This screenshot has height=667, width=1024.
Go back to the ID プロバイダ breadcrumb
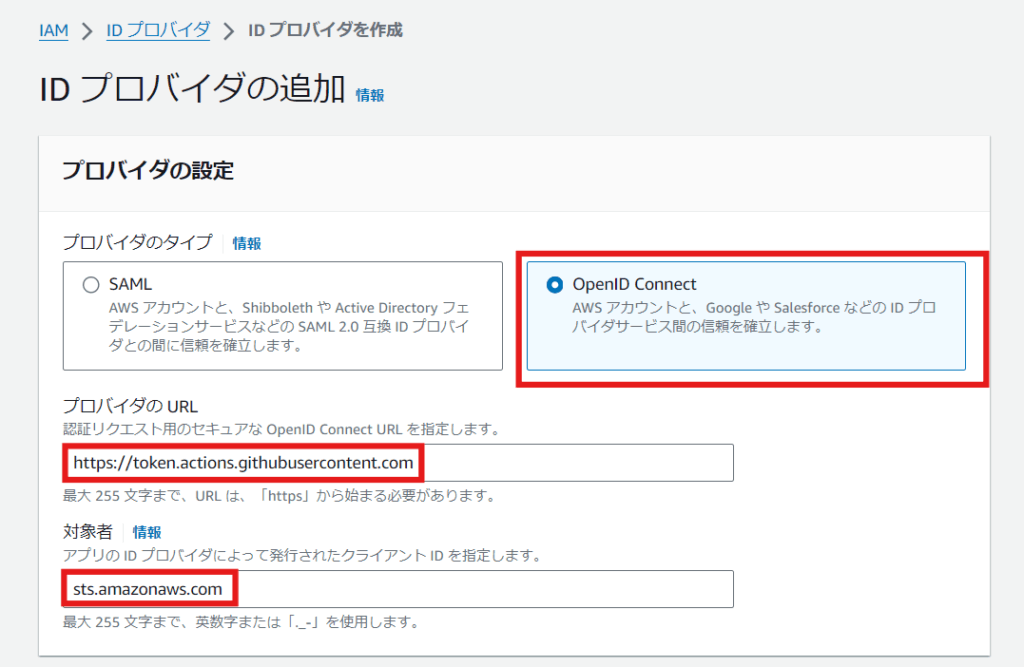pyautogui.click(x=158, y=30)
